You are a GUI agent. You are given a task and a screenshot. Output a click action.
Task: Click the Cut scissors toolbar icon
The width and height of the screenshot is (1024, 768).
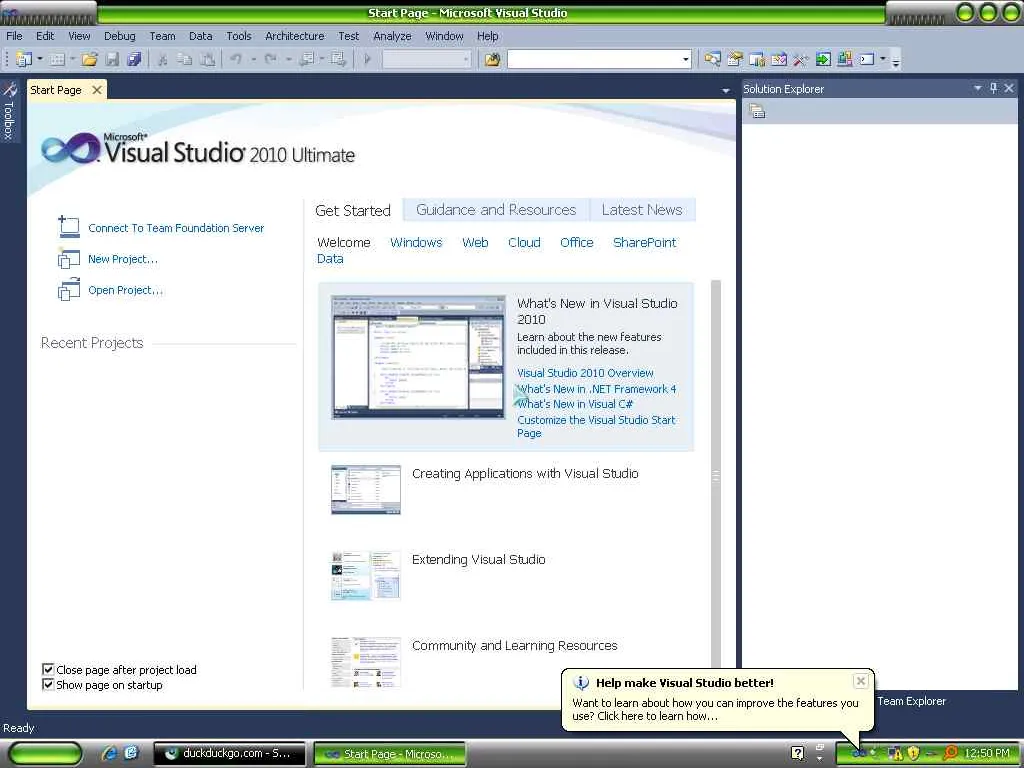coord(163,59)
